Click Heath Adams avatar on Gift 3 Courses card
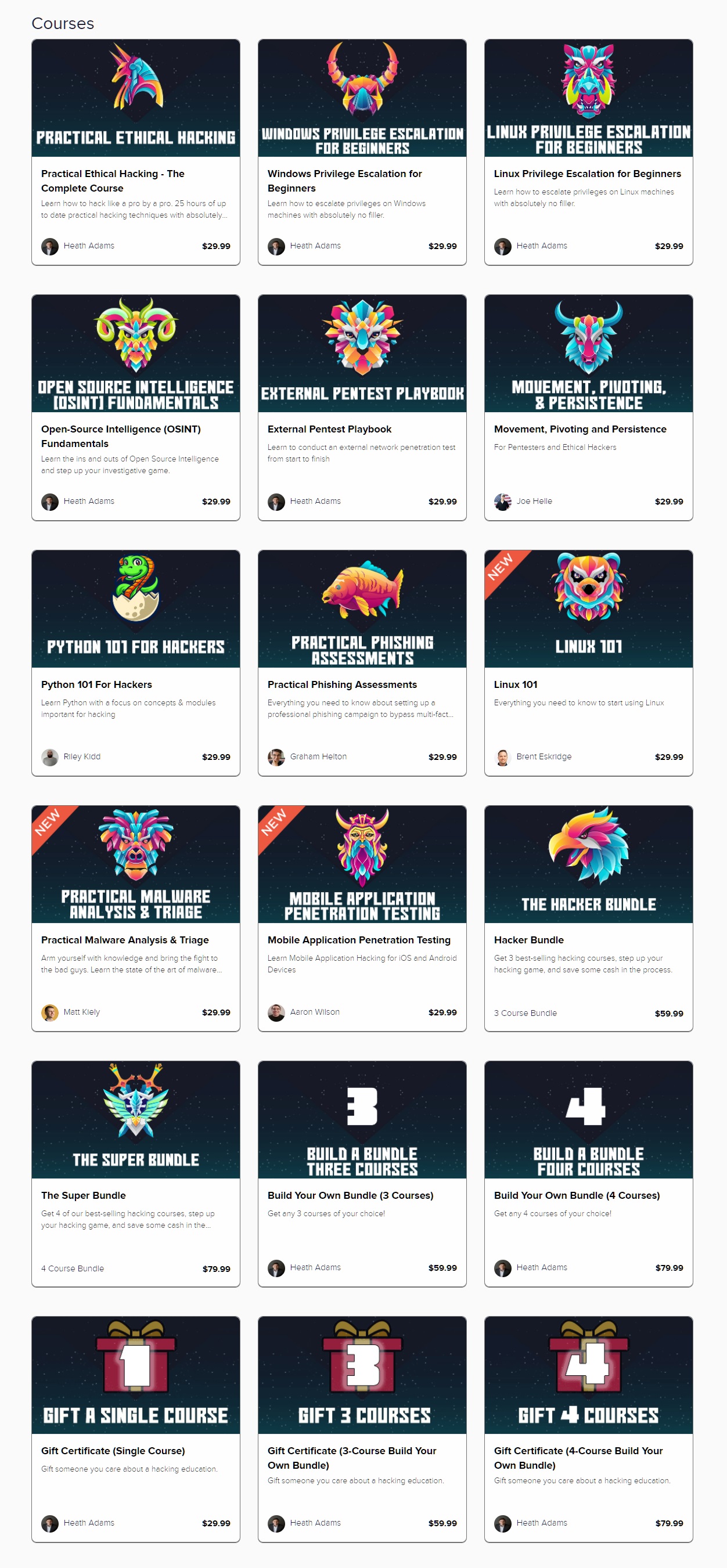This screenshot has width=727, height=1568. (x=276, y=1523)
